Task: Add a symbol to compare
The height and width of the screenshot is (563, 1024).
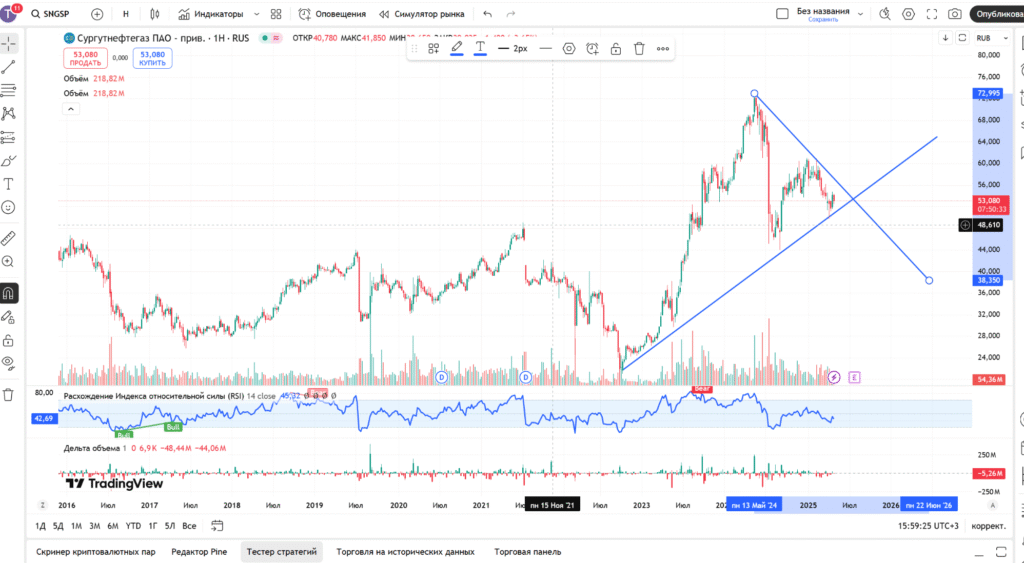Action: tap(97, 14)
